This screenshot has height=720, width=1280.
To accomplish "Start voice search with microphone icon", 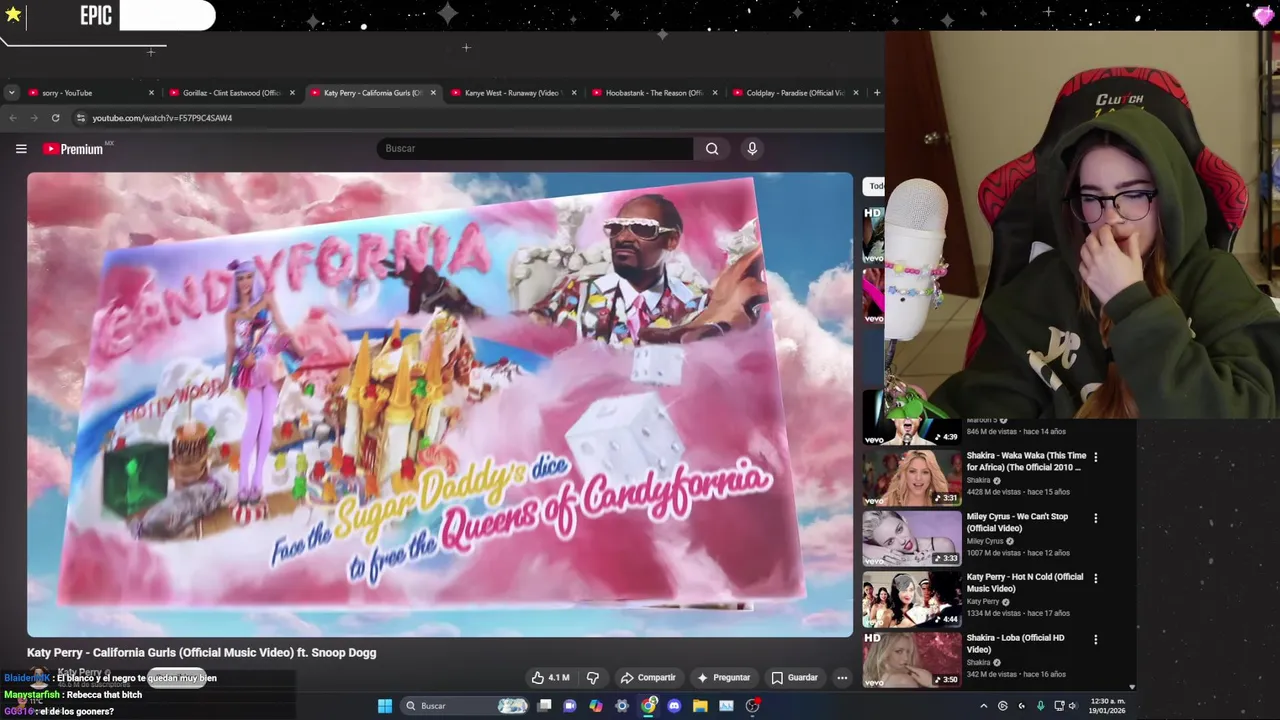I will (752, 149).
